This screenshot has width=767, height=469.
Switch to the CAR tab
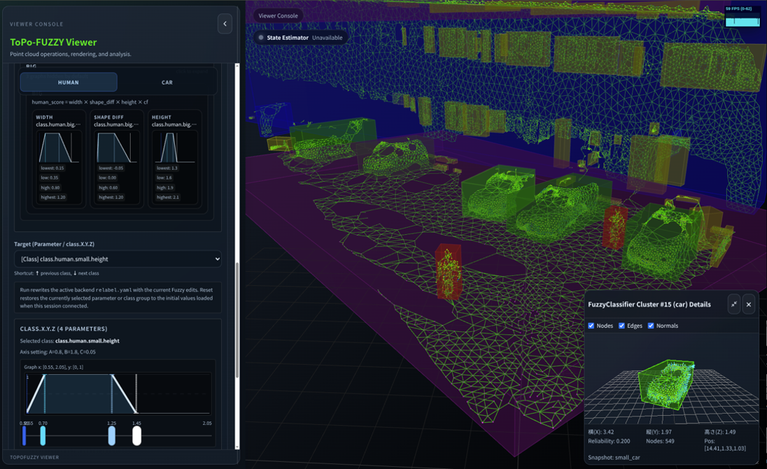point(167,82)
